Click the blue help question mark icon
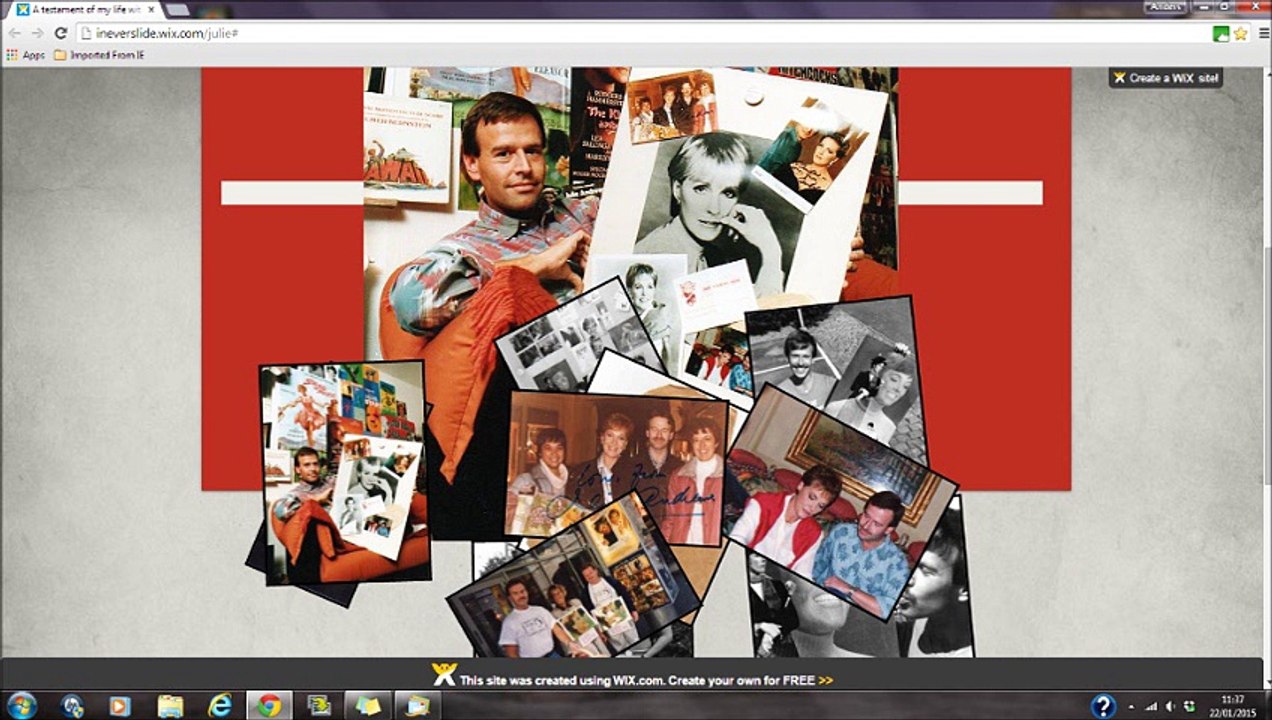Screen dimensions: 1272x720 pos(1103,706)
